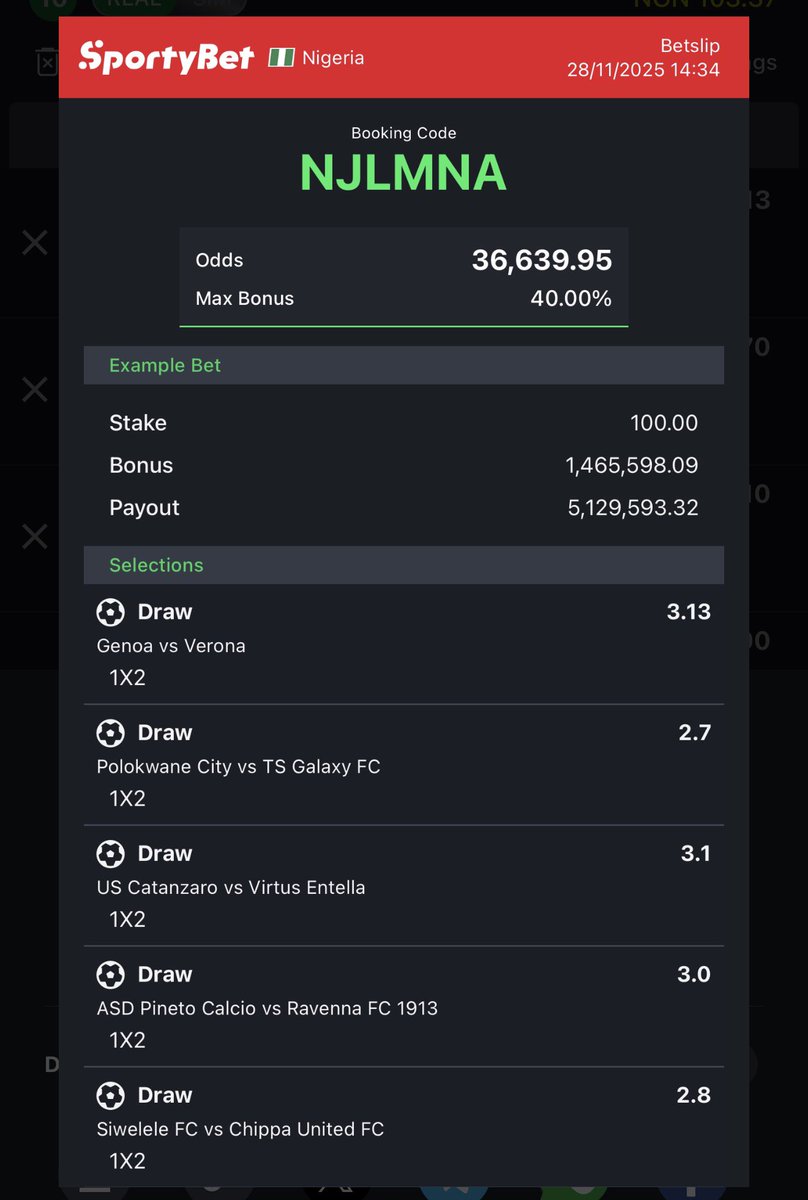The width and height of the screenshot is (808, 1200).
Task: Click the Payout label
Action: 144,508
